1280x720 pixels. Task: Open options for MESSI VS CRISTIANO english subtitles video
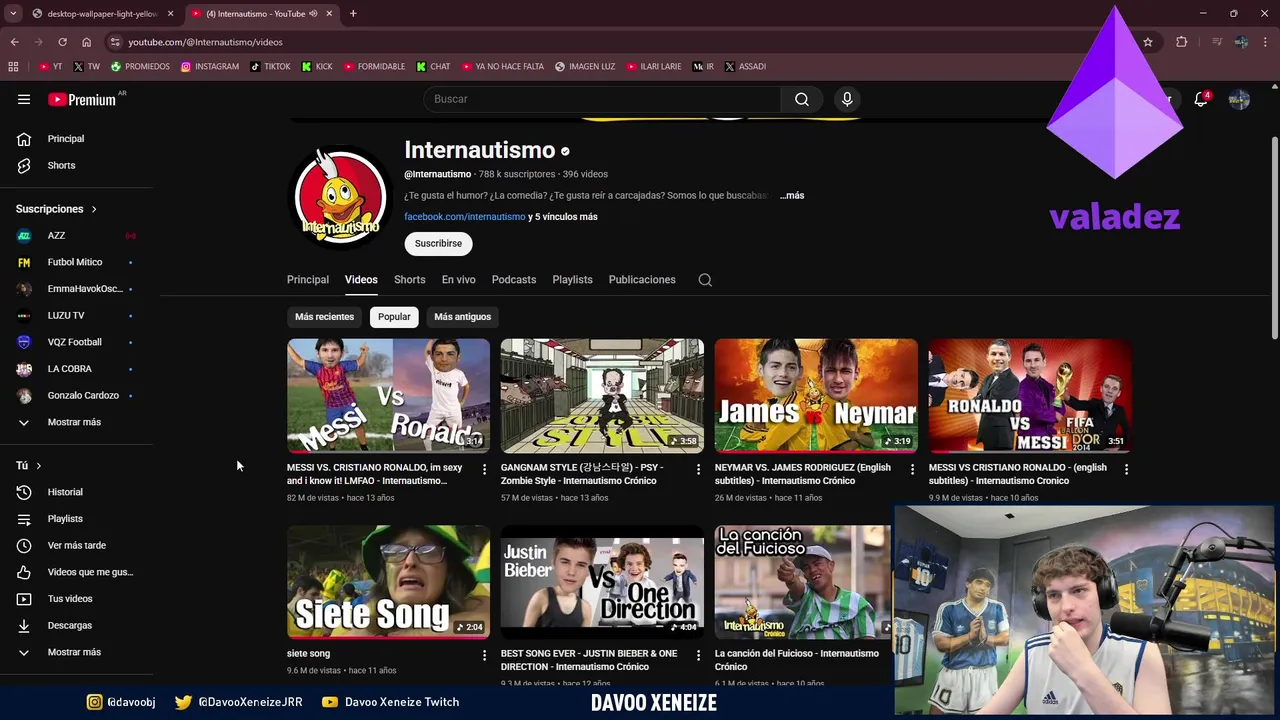(x=1126, y=469)
